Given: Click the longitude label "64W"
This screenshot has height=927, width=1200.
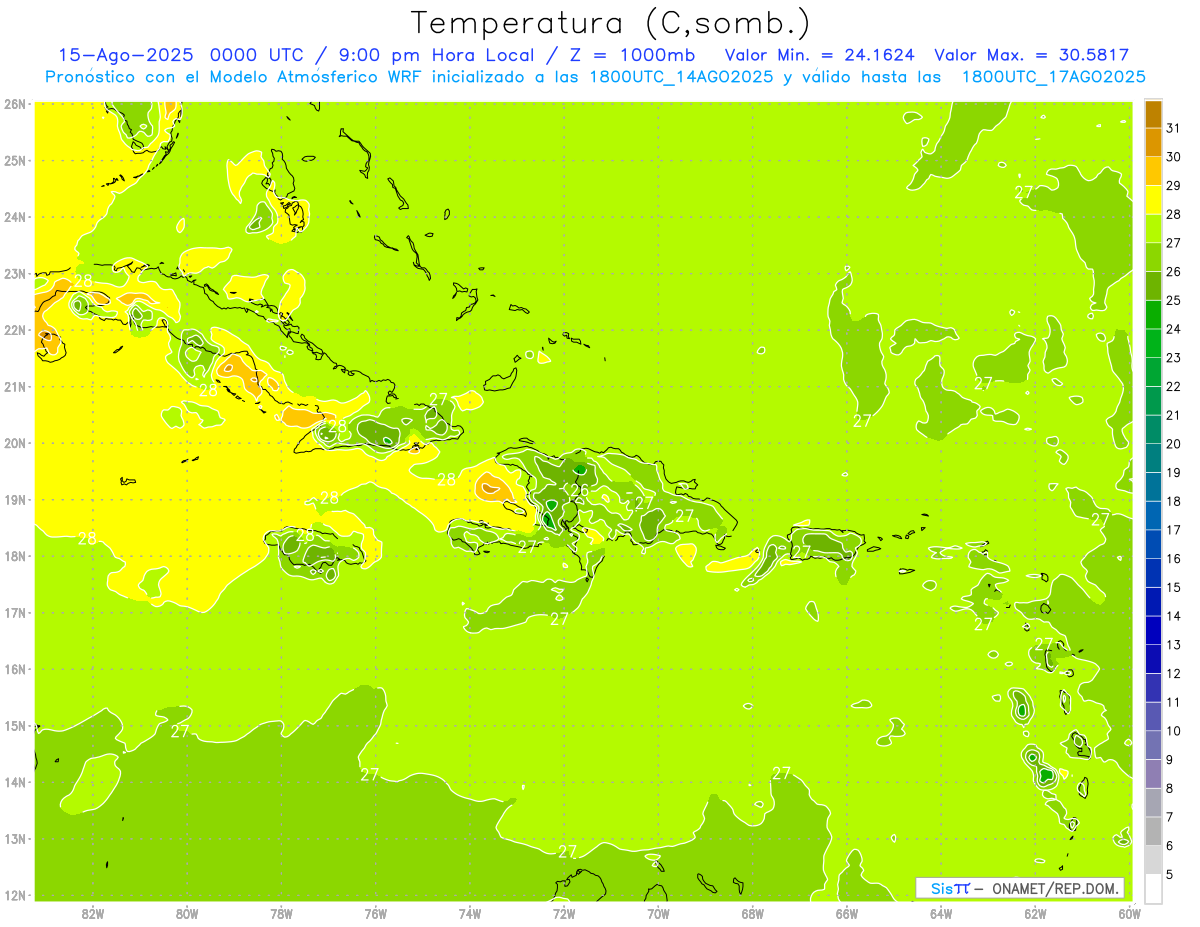Looking at the screenshot, I should click(941, 913).
